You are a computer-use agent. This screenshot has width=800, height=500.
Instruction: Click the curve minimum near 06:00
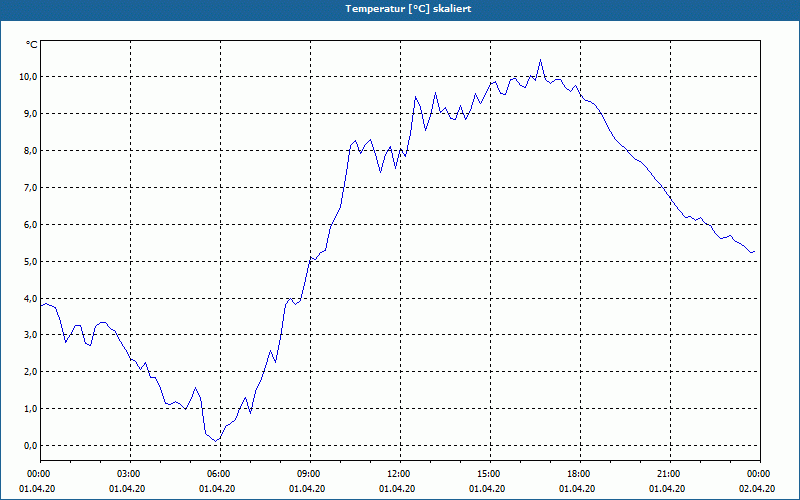click(x=216, y=440)
